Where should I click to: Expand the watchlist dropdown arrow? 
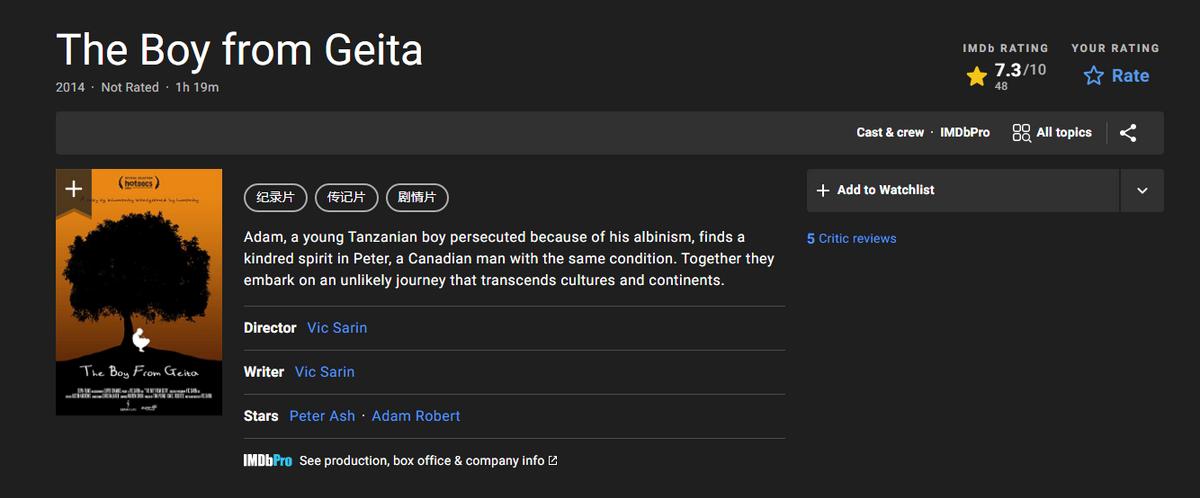(1142, 190)
